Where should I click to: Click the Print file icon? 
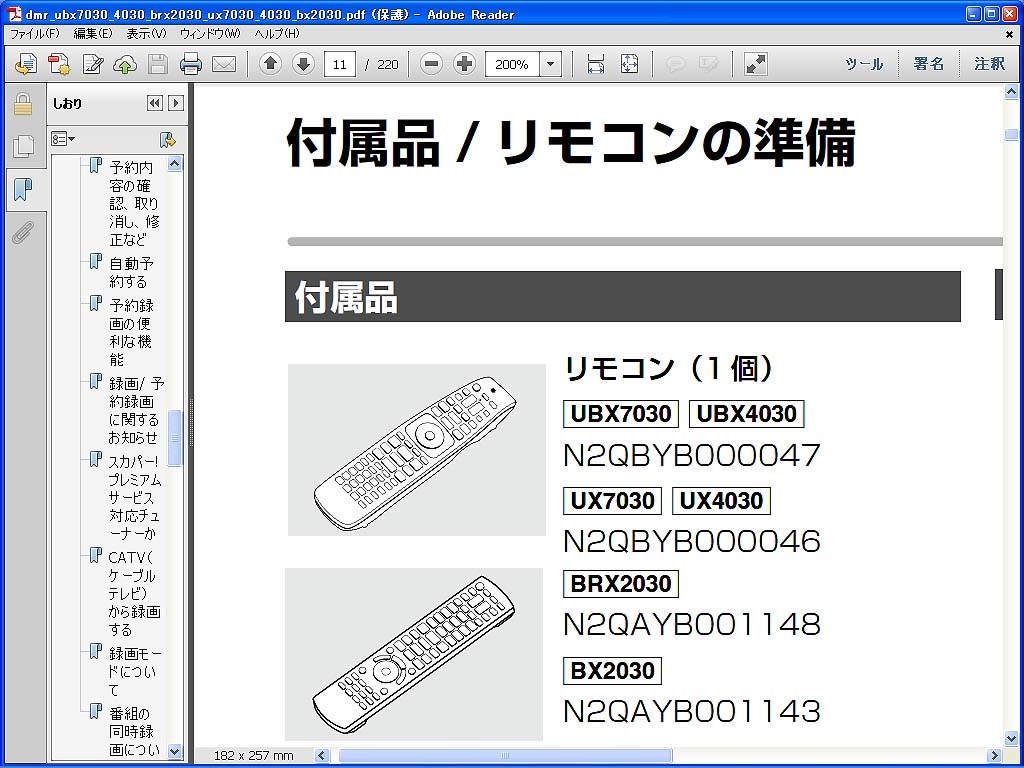[x=191, y=64]
